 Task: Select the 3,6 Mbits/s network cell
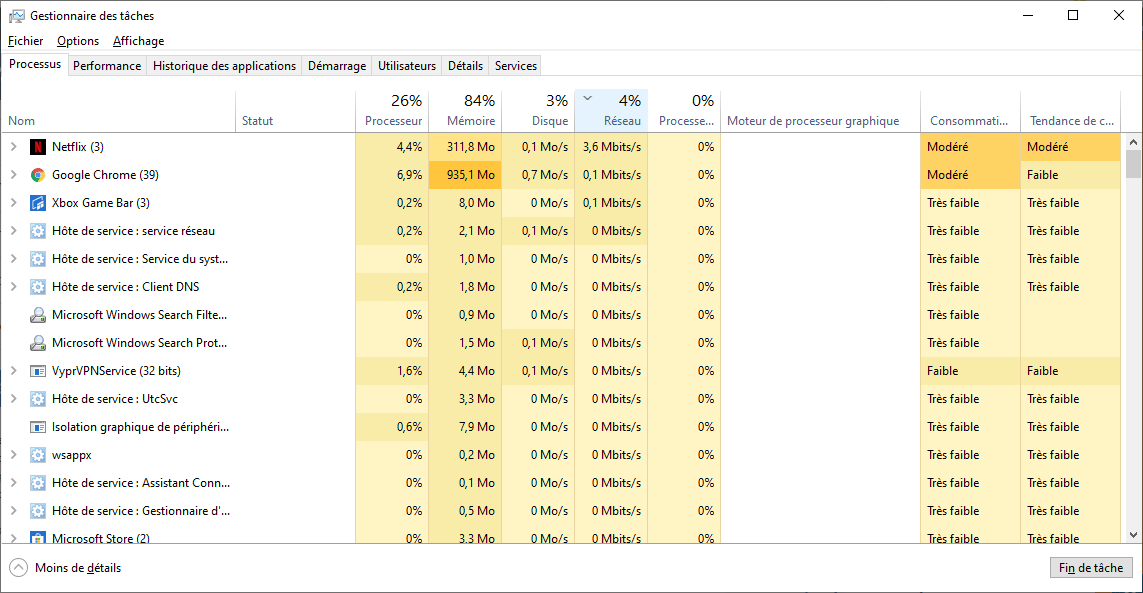[x=611, y=147]
